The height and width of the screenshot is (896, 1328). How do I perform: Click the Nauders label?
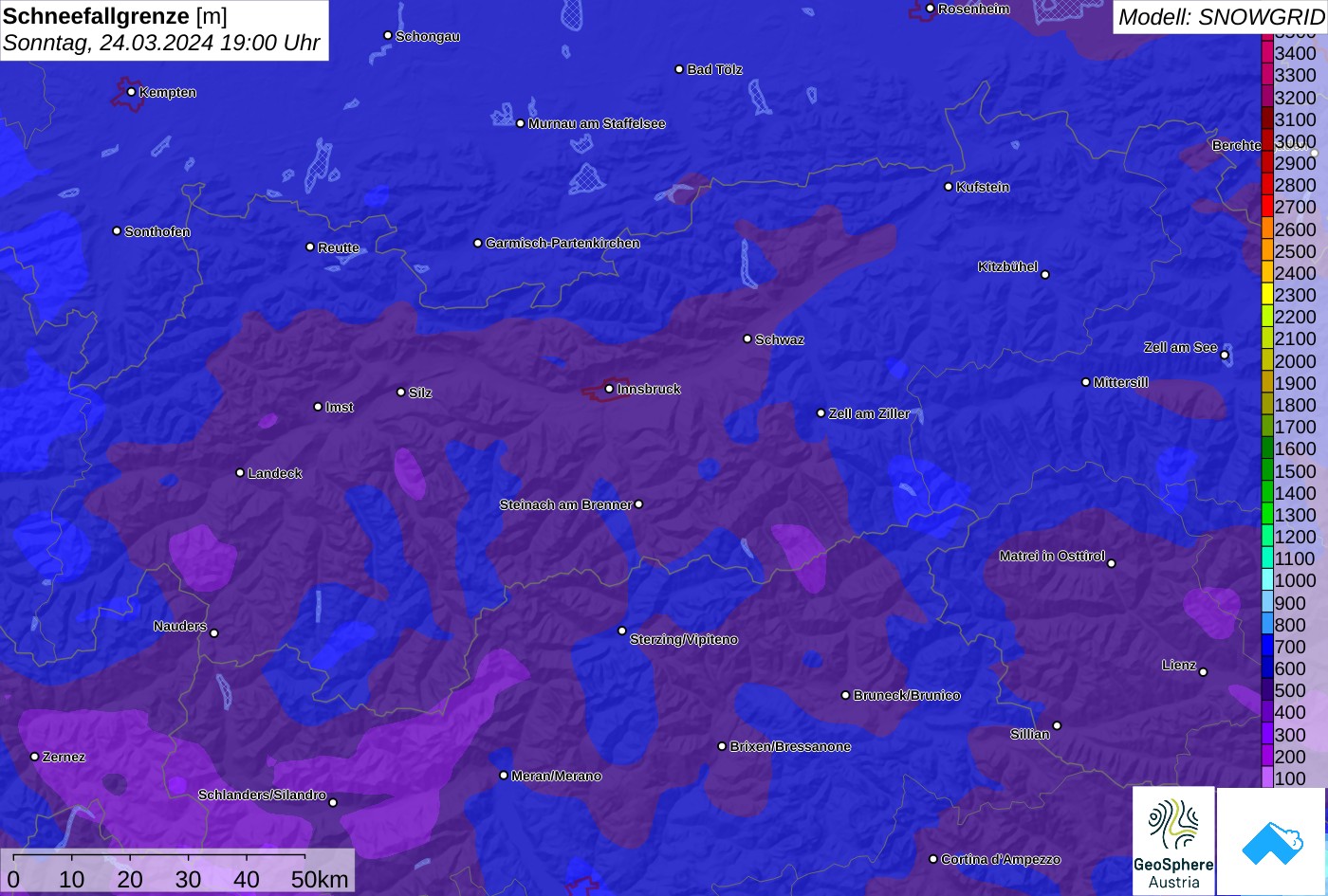[180, 626]
